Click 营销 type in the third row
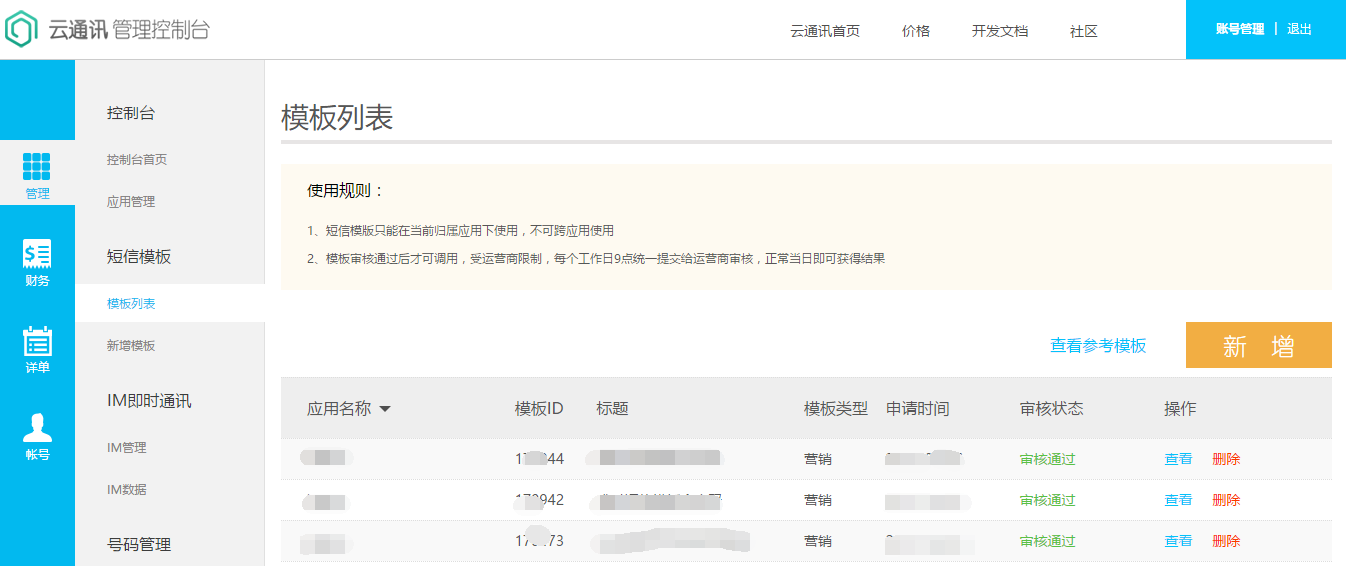The image size is (1346, 566). point(818,541)
